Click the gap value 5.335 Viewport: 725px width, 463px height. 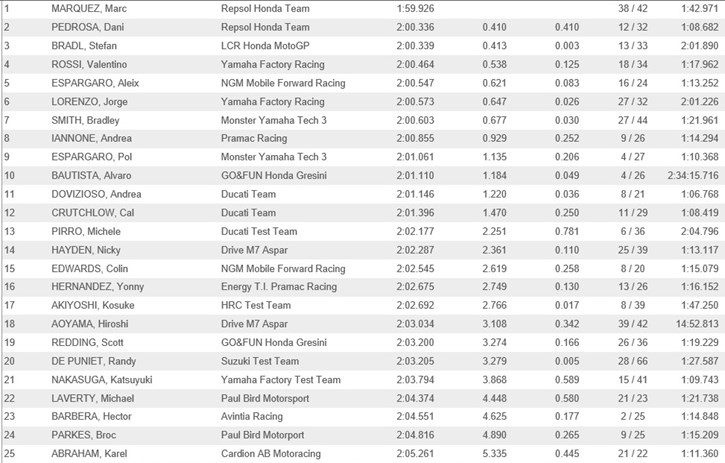[x=494, y=454]
